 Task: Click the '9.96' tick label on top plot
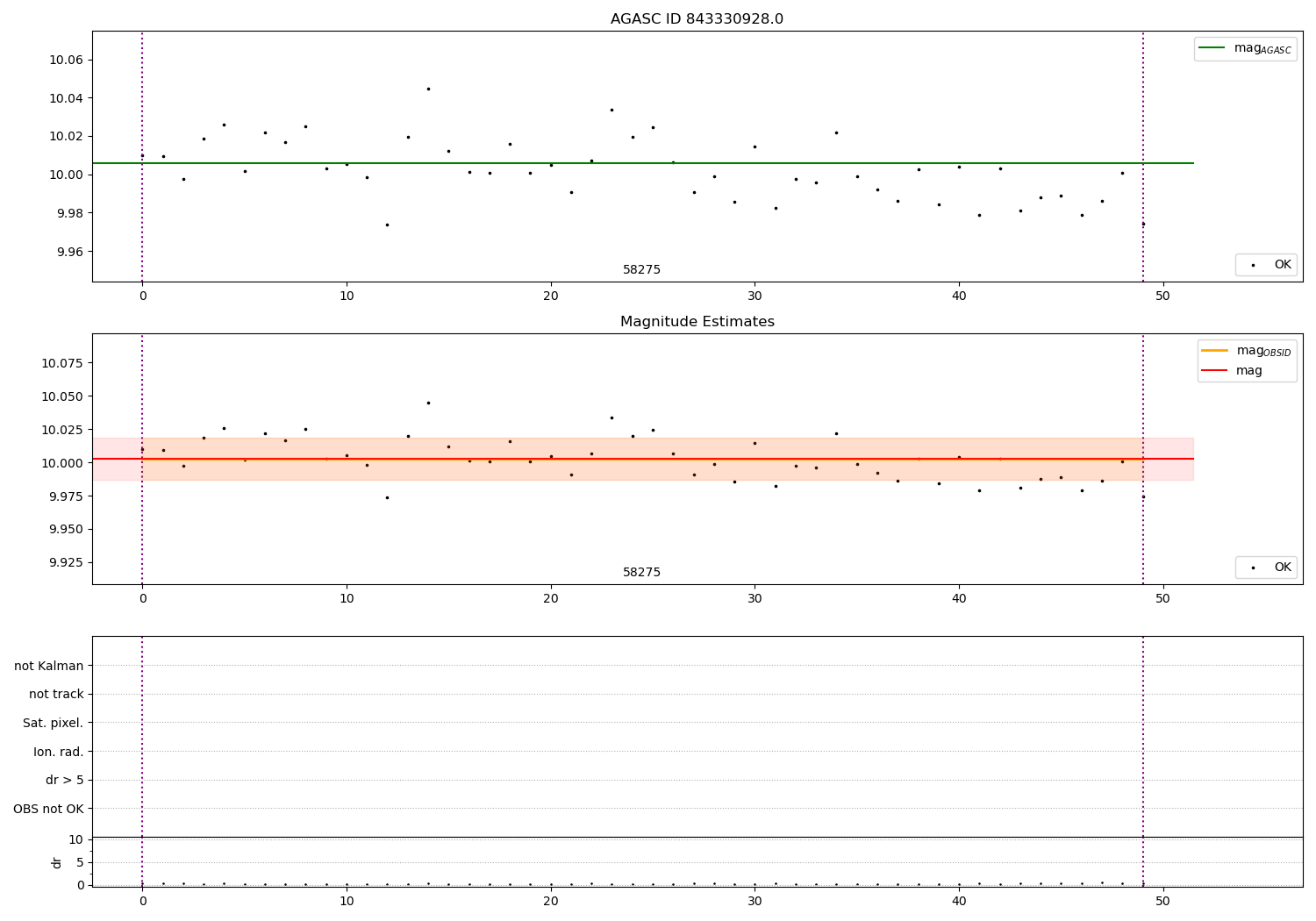coord(69,252)
